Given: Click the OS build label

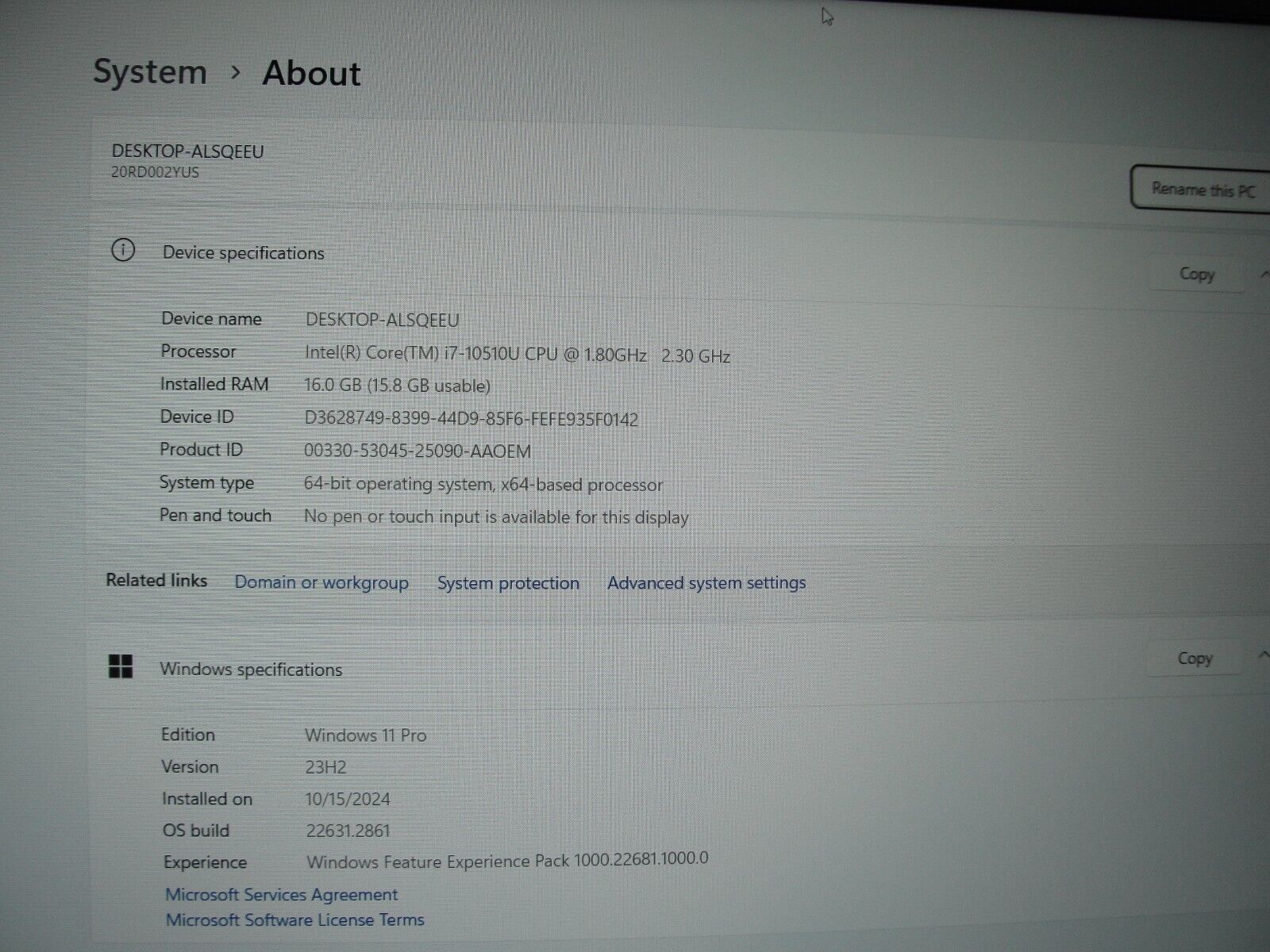Looking at the screenshot, I should click(196, 831).
